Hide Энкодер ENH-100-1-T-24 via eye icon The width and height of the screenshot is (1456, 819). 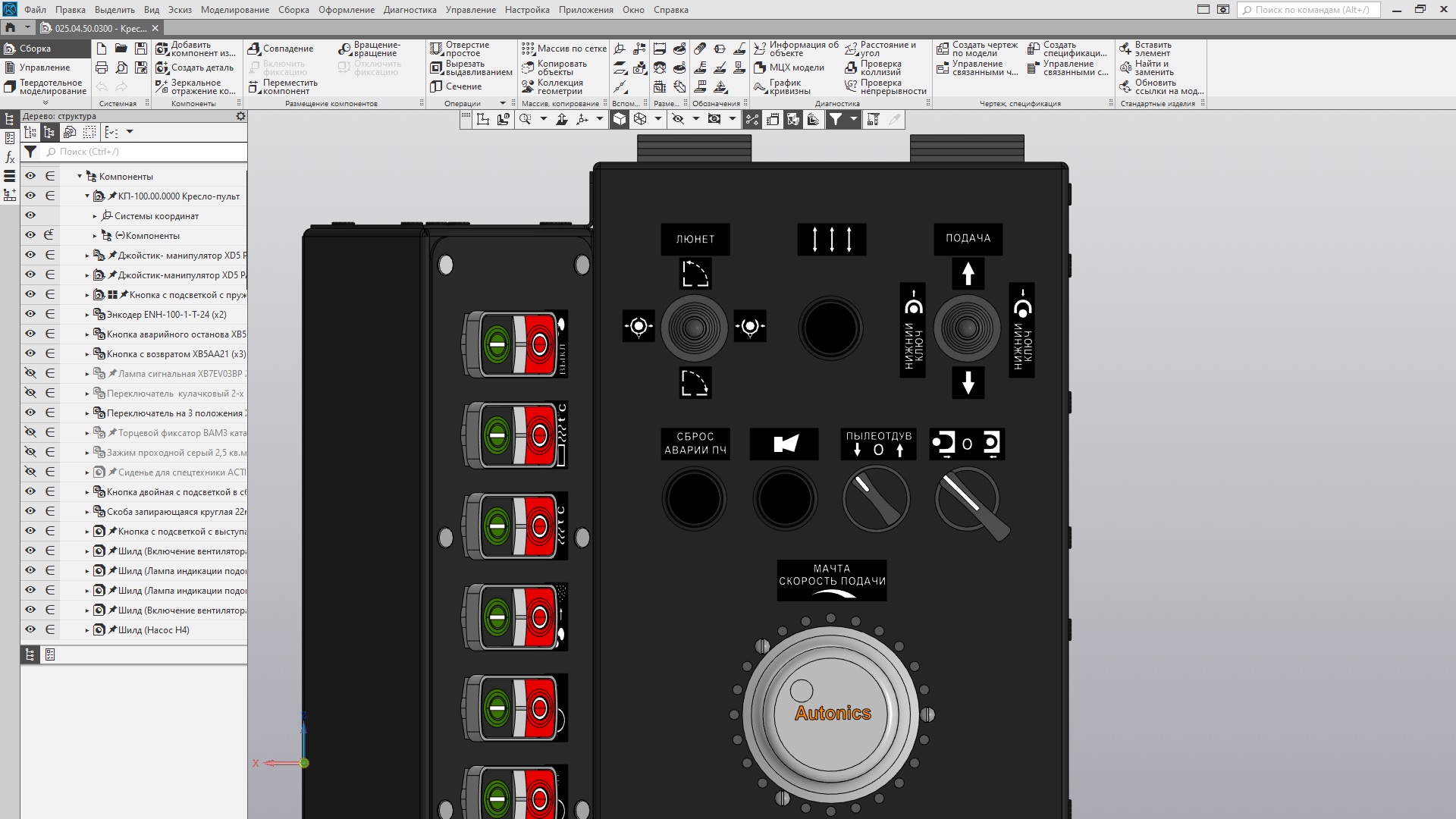[x=30, y=314]
